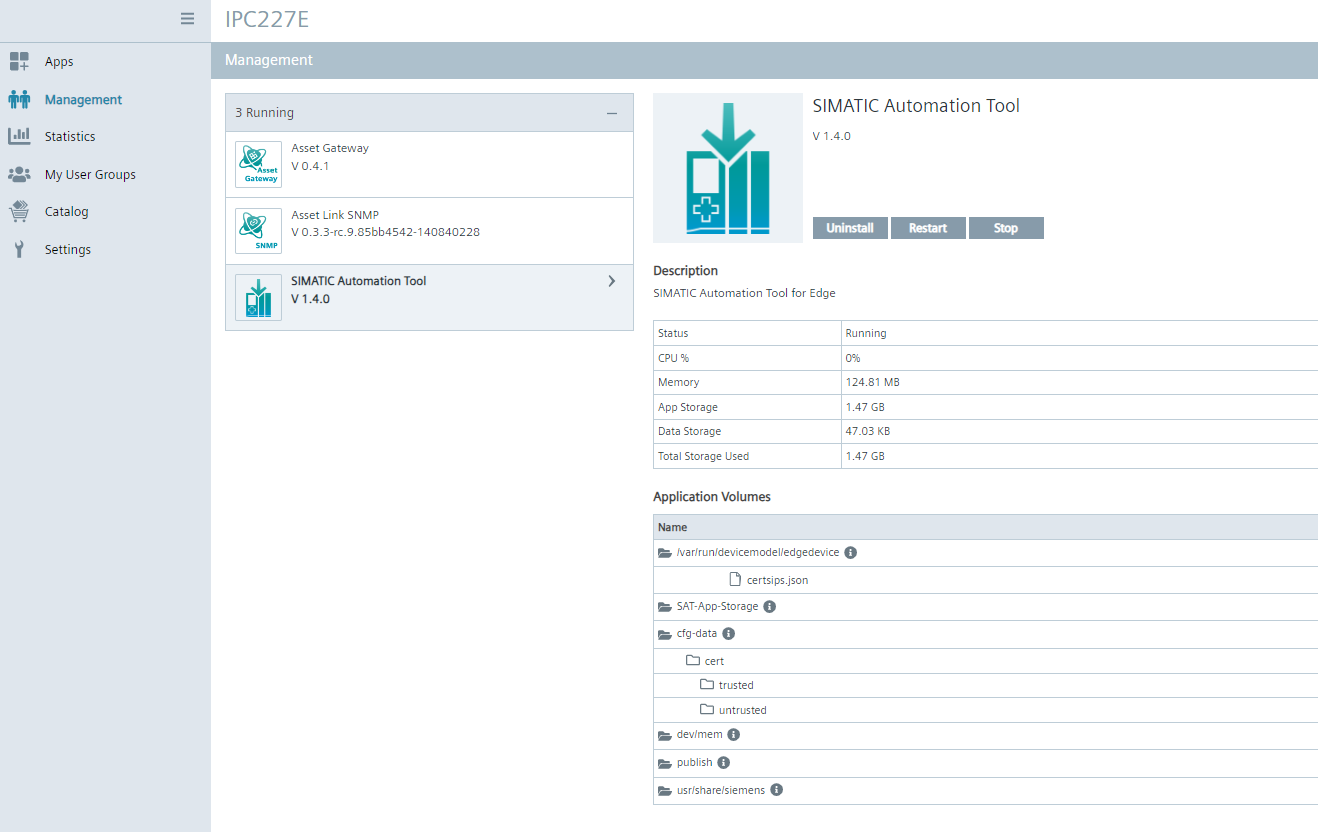This screenshot has width=1318, height=832.
Task: Click the Asset Gateway app icon
Action: pos(258,164)
